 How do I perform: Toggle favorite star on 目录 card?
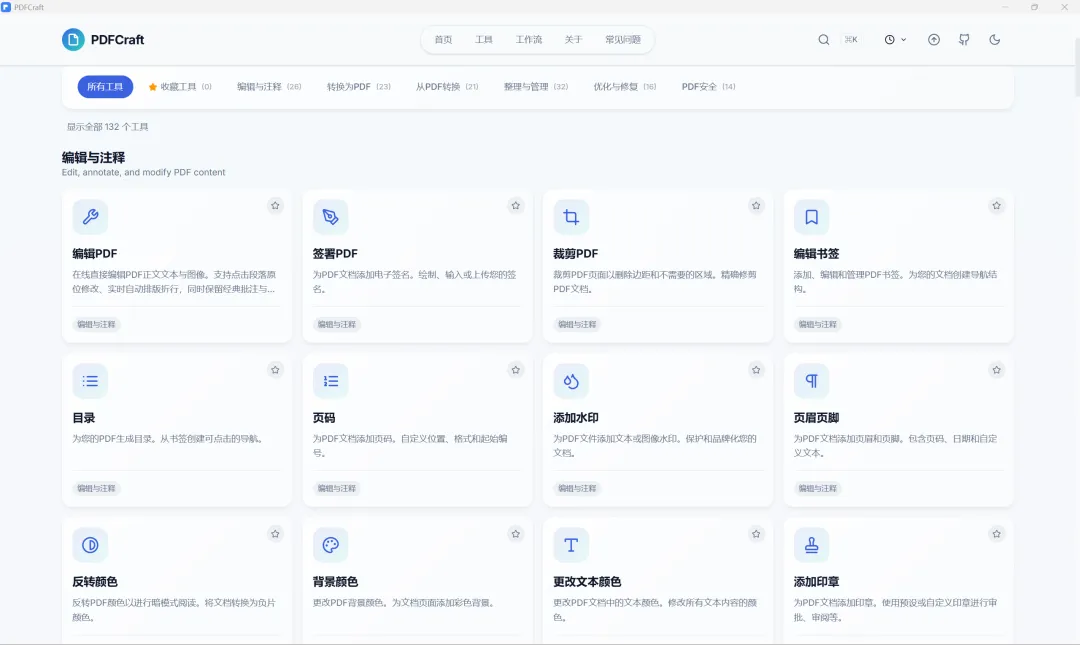pyautogui.click(x=276, y=370)
